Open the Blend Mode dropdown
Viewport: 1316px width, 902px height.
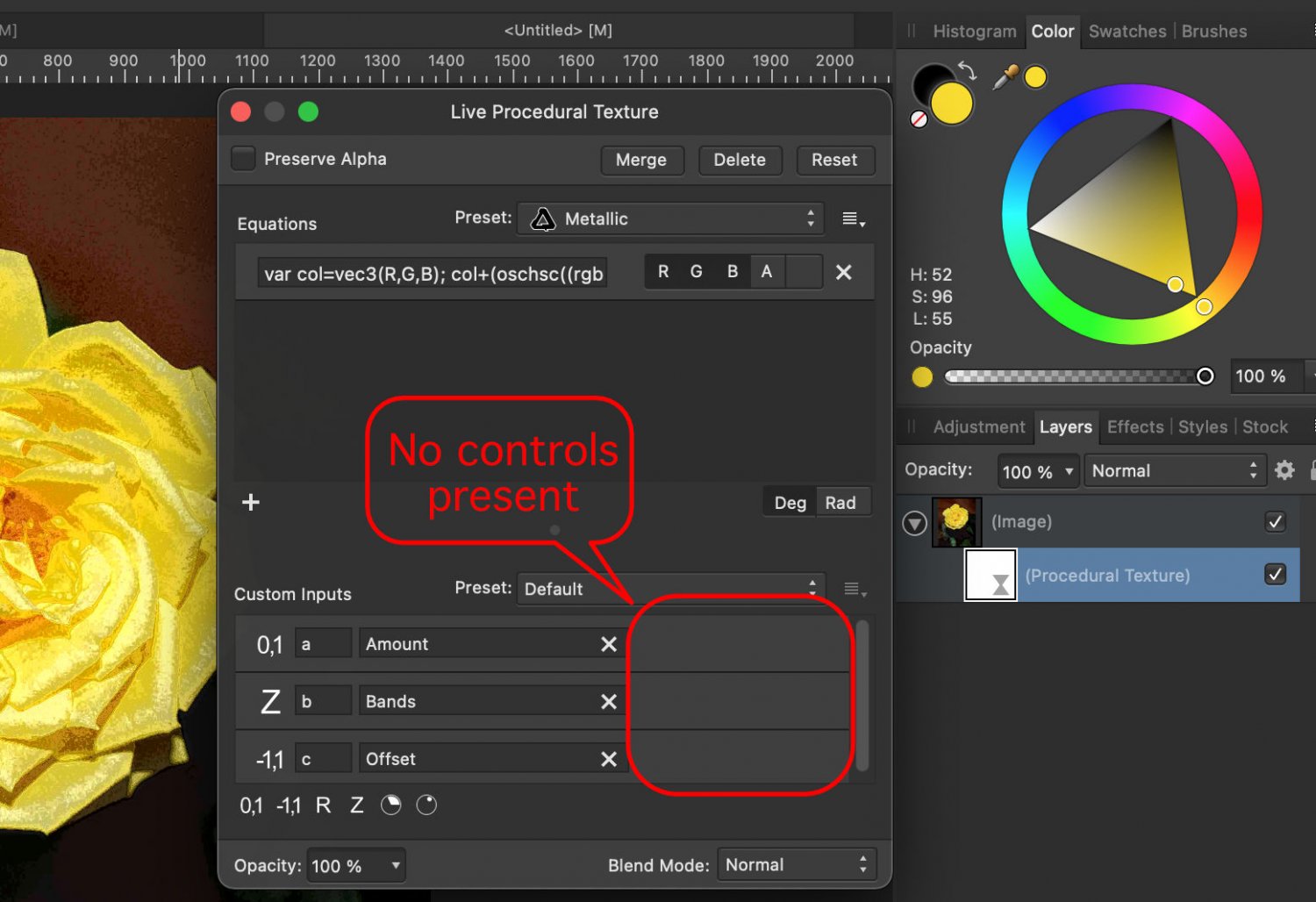794,863
